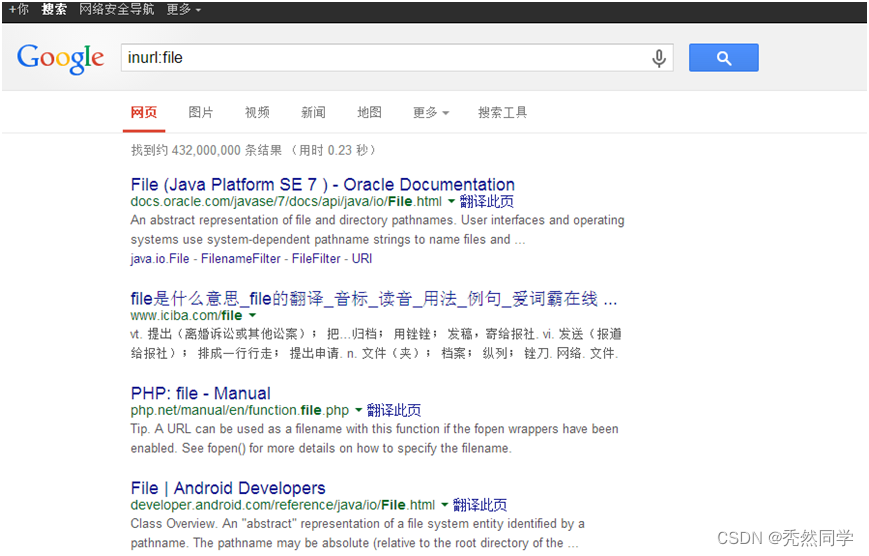Expand 更多 dropdown in top black bar
The image size is (869, 556).
183,9
